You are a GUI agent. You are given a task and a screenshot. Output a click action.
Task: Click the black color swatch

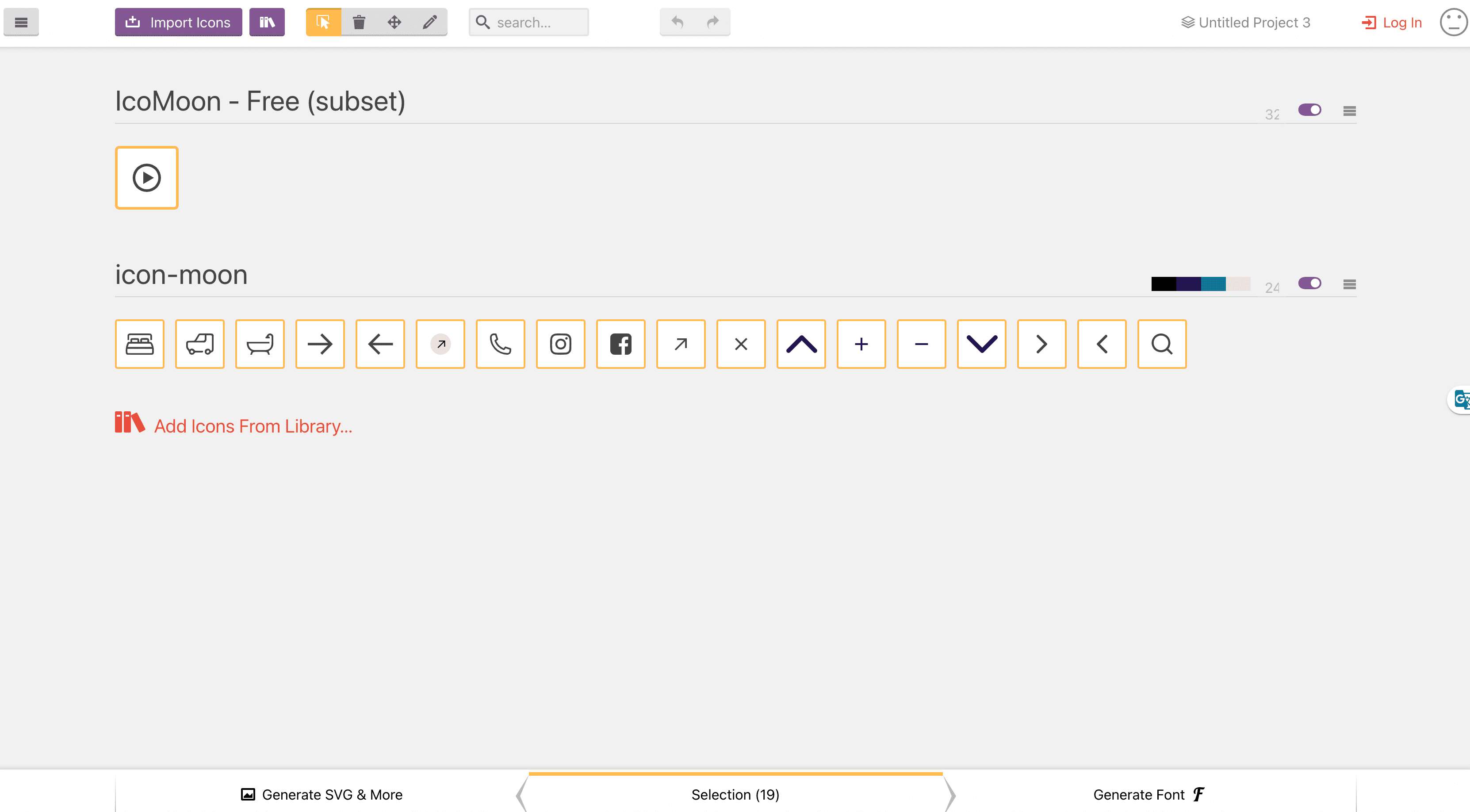[1164, 283]
